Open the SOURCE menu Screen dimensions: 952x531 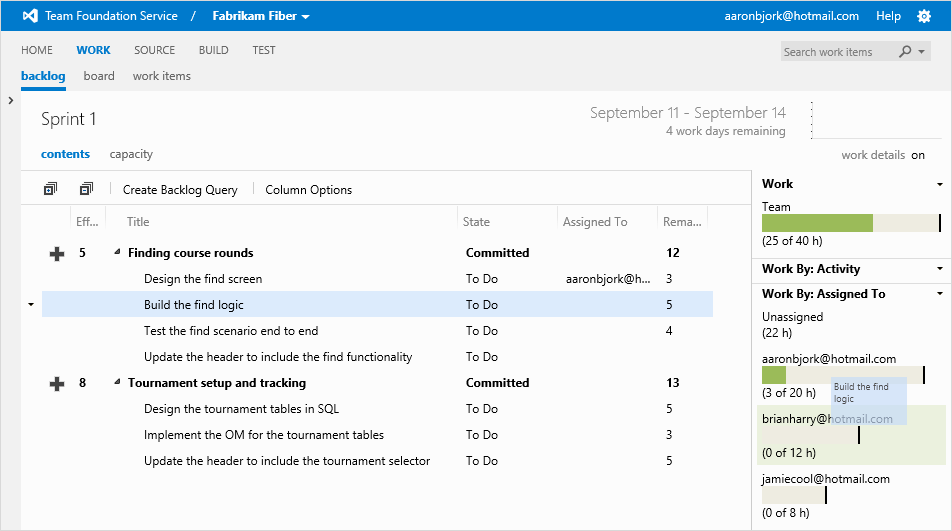coord(154,50)
